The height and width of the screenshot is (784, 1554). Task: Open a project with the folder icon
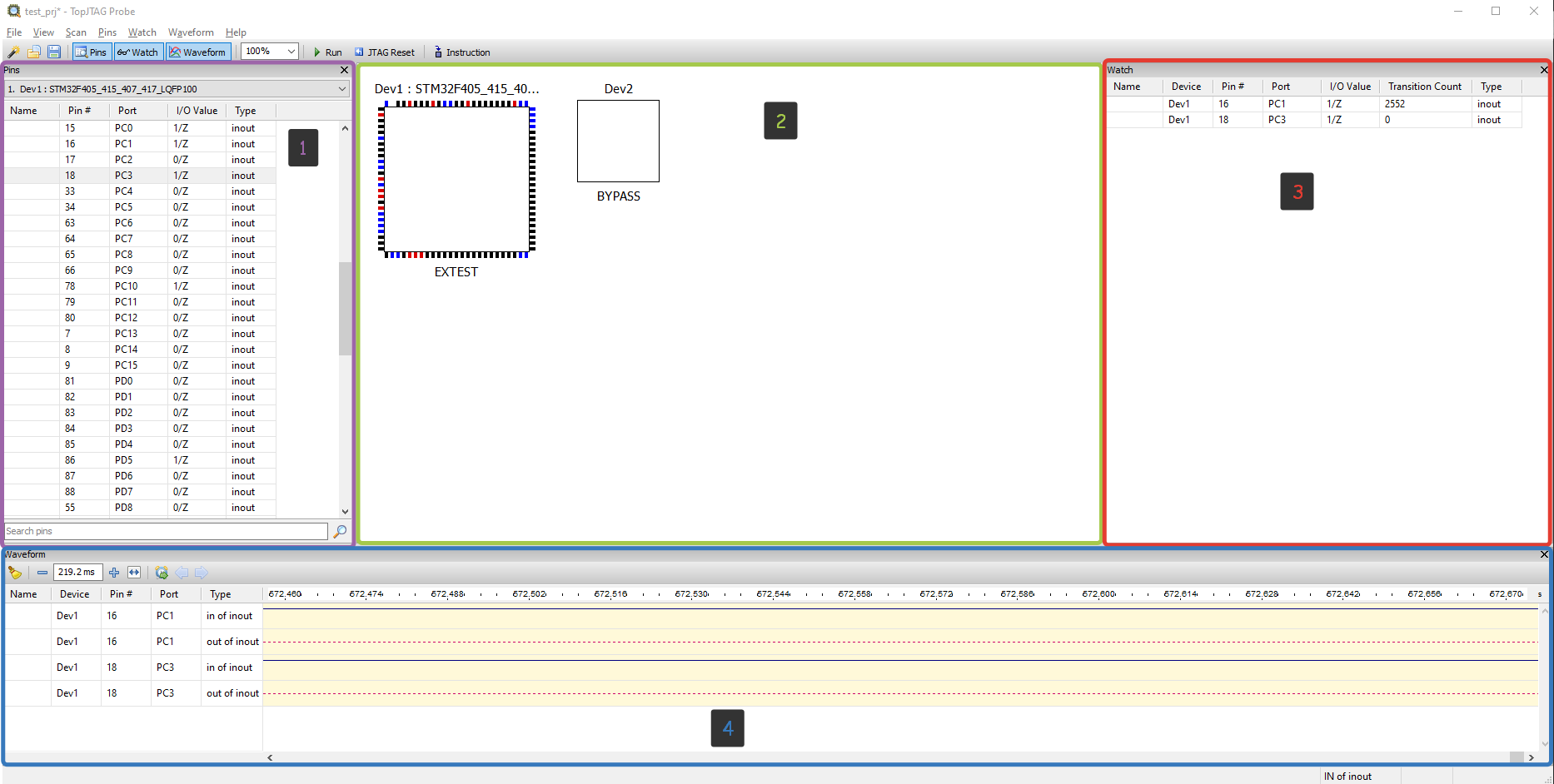click(x=33, y=52)
